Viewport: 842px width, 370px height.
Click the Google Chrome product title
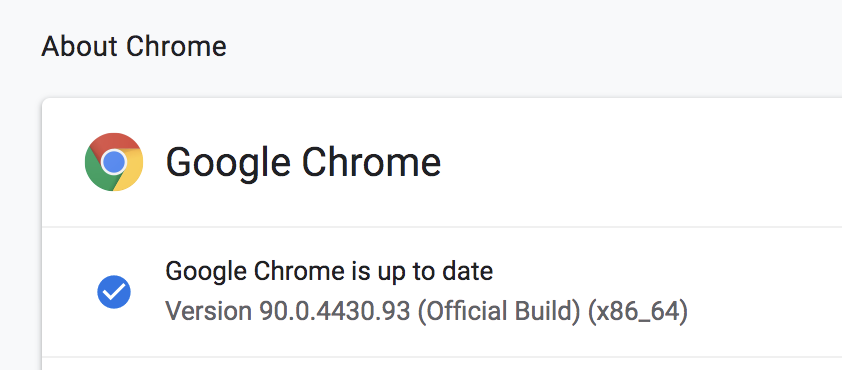coord(303,163)
